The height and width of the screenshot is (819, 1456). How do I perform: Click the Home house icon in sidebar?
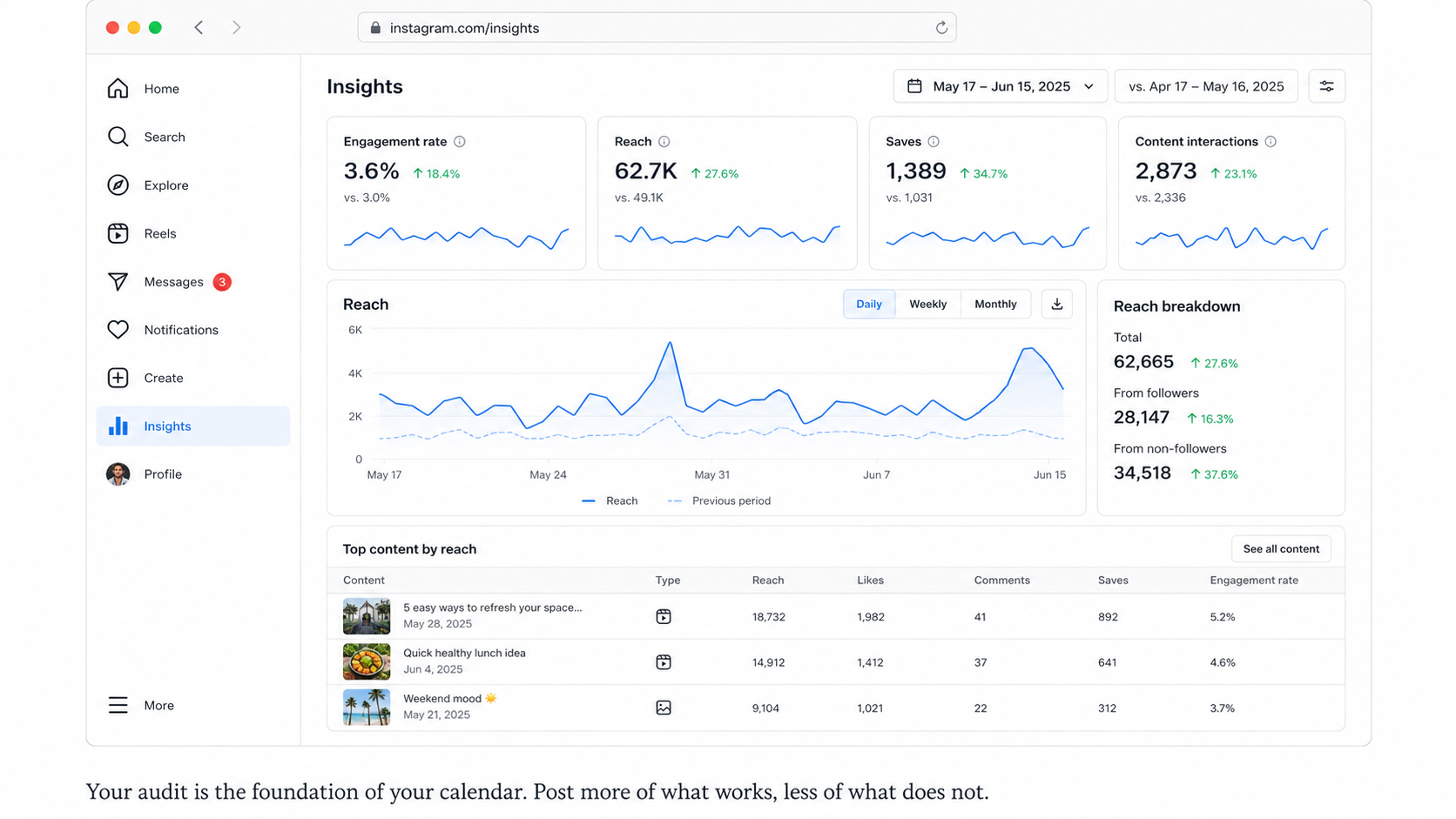point(118,89)
